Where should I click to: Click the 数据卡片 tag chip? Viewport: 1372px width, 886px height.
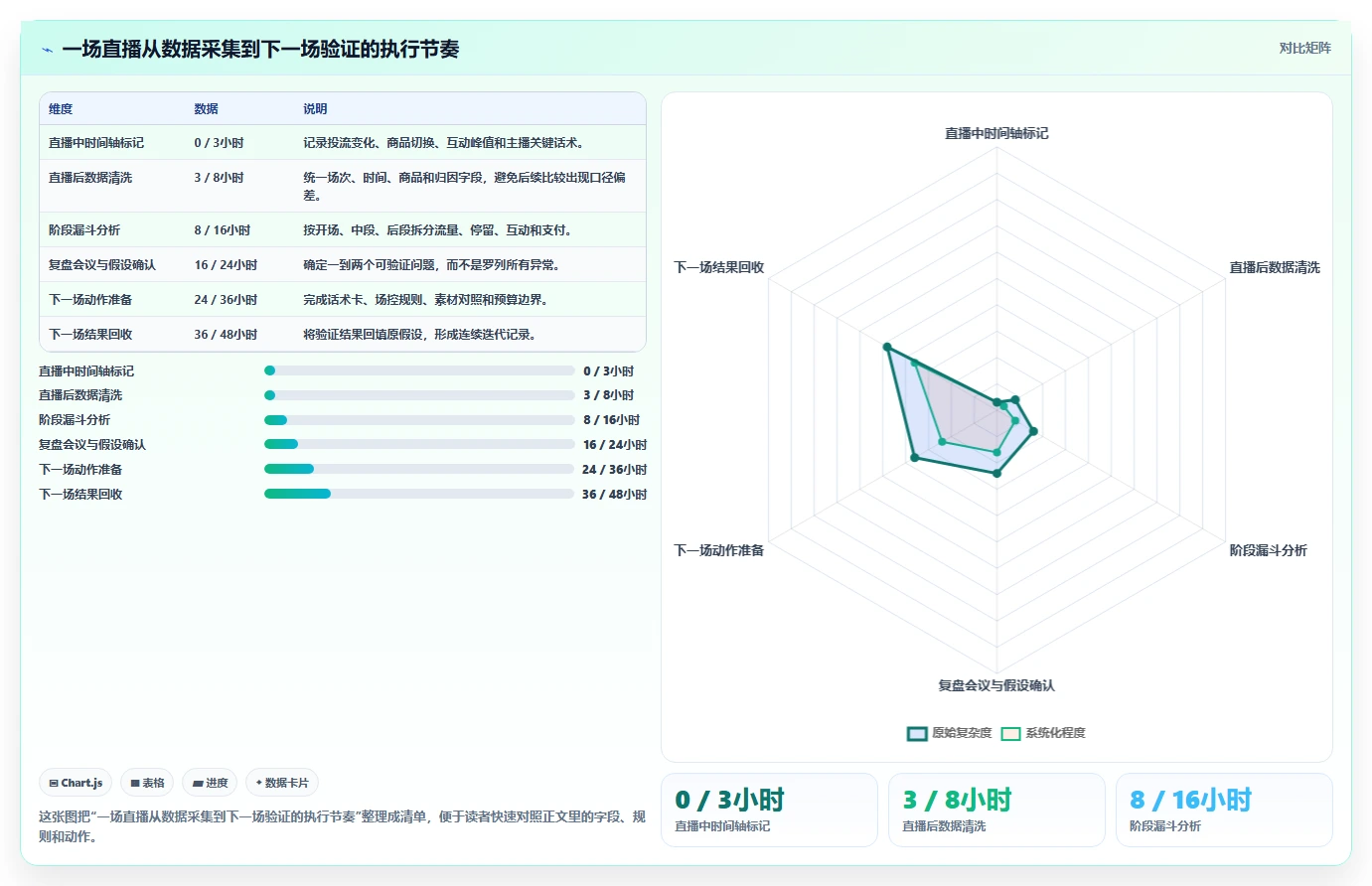pyautogui.click(x=282, y=783)
